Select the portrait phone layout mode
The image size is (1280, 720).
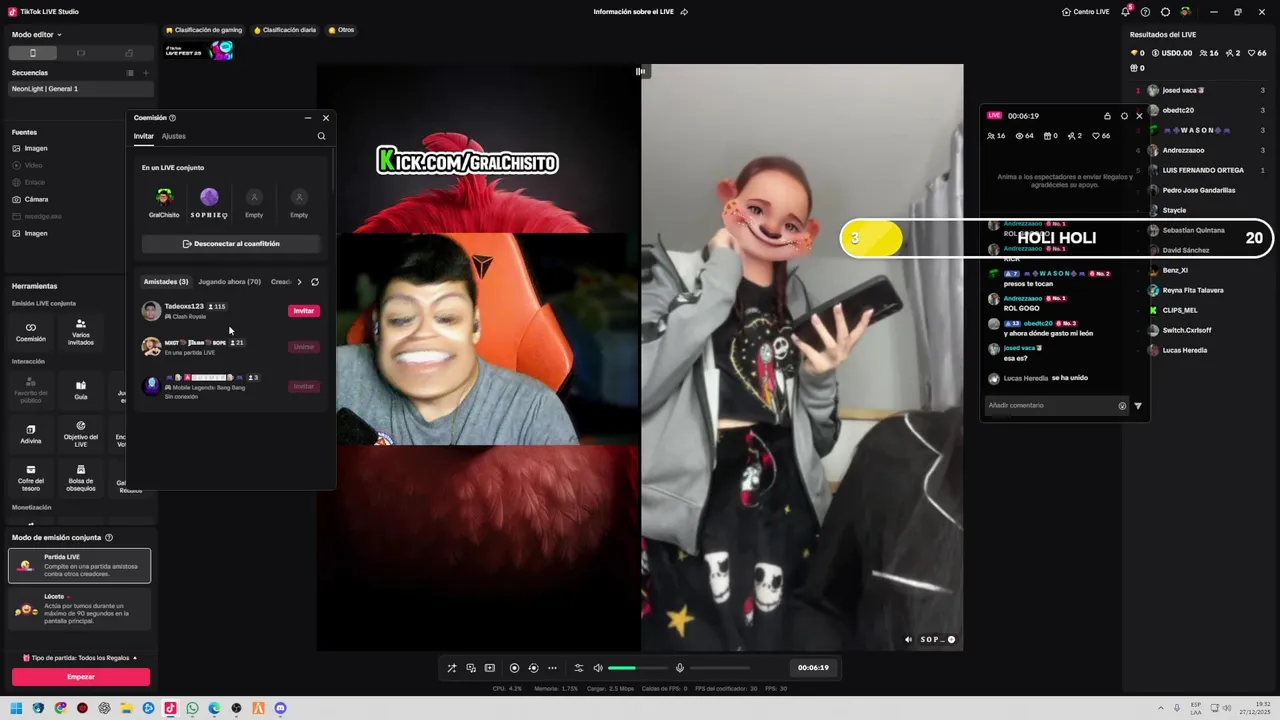[x=32, y=53]
